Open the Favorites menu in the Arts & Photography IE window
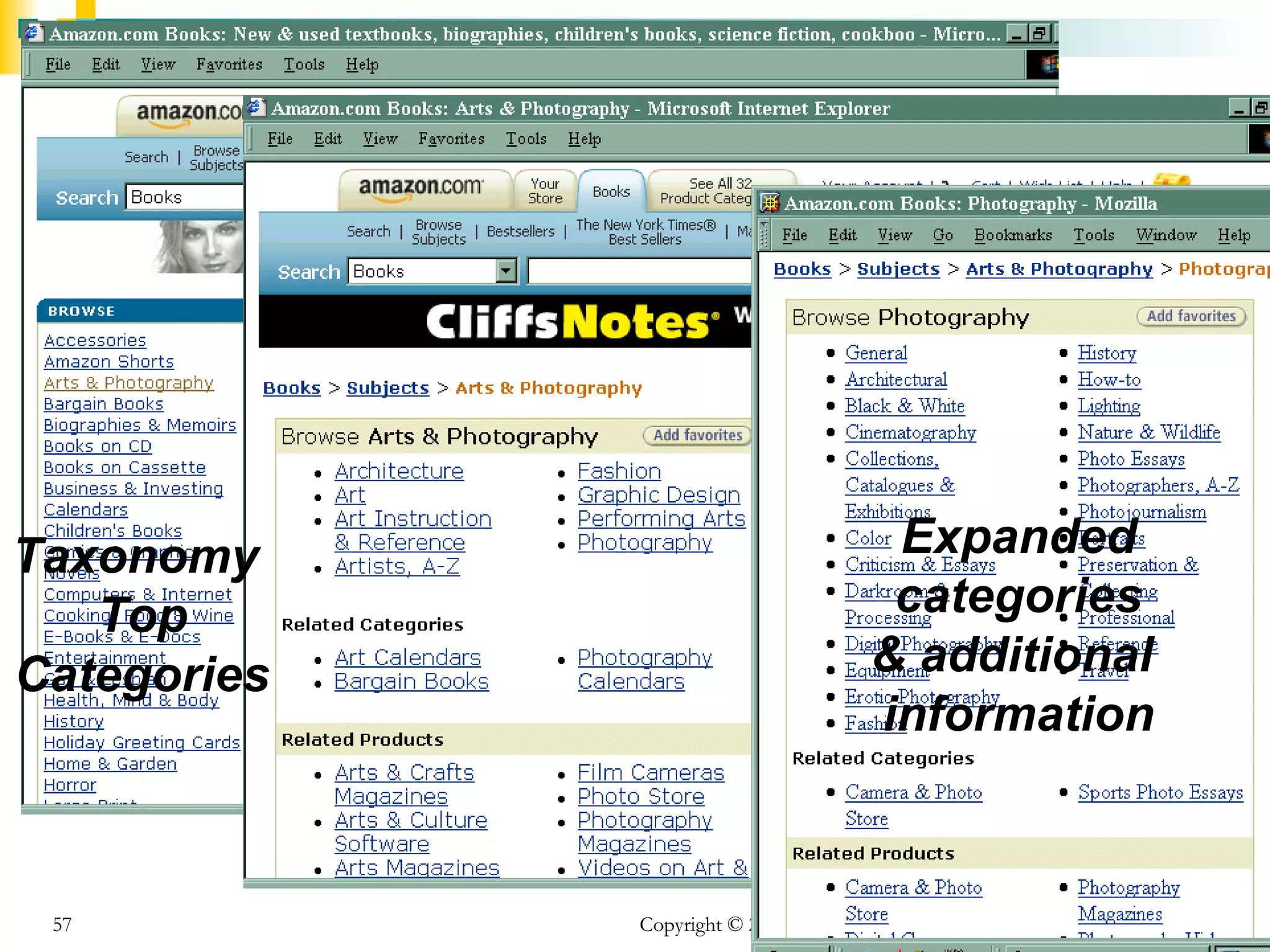This screenshot has height=952, width=1270. pos(451,139)
